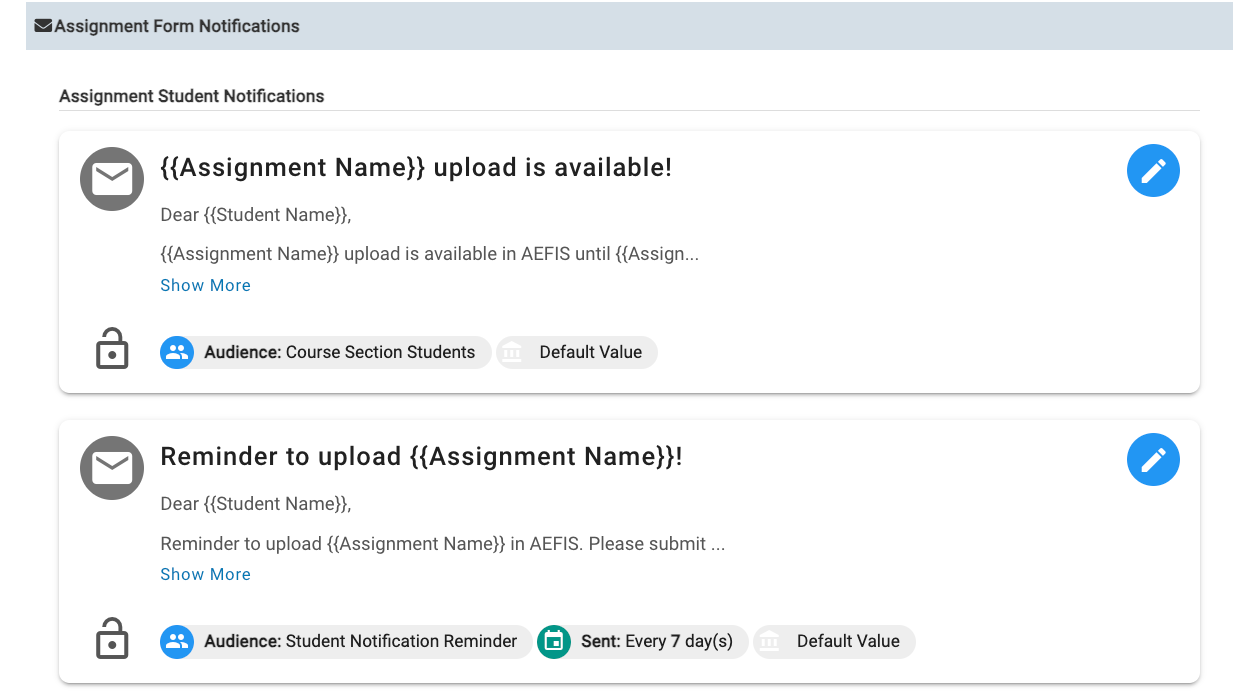Click mail icon of upload available notification
This screenshot has width=1238, height=692.
[112, 180]
